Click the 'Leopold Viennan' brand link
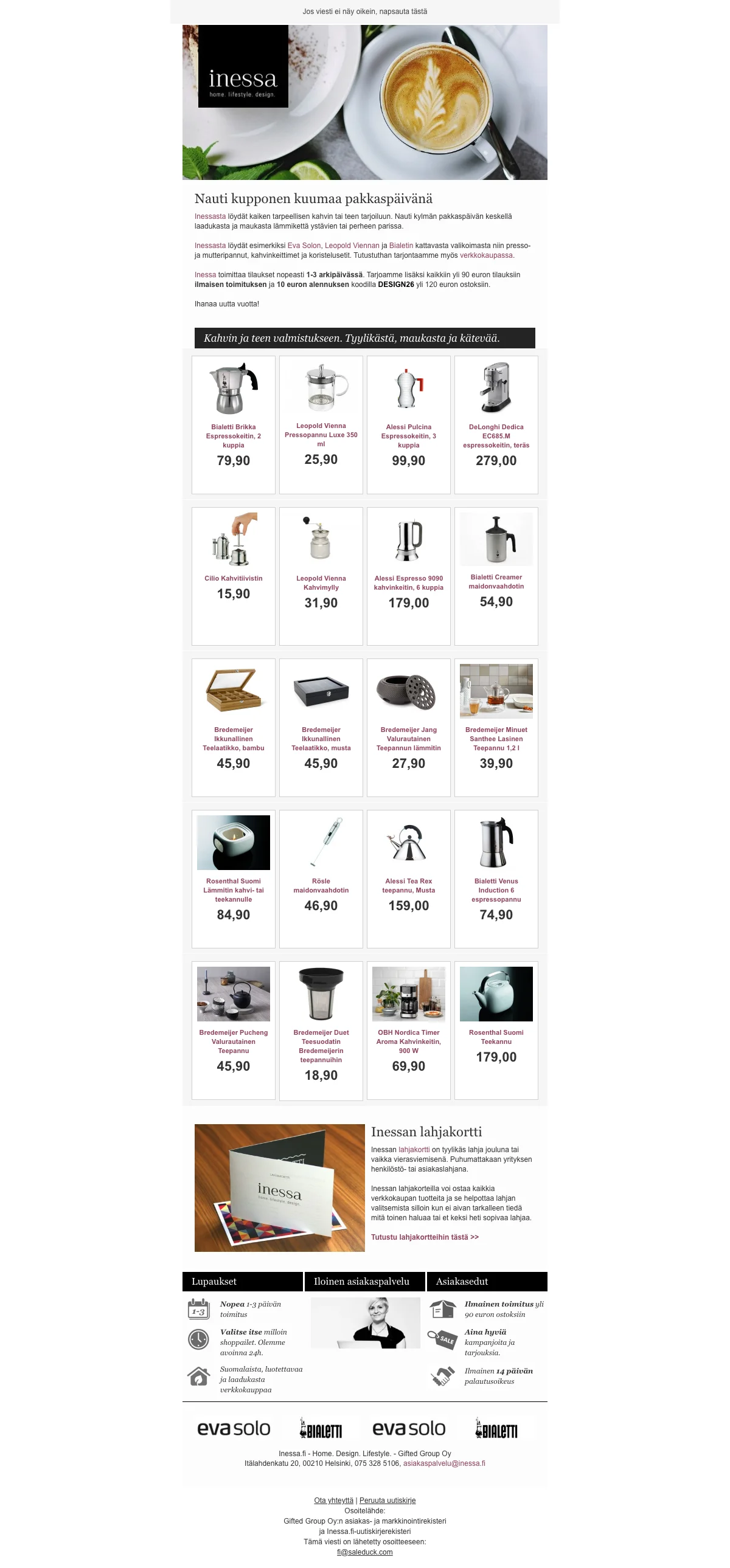The width and height of the screenshot is (730, 1568). click(x=352, y=245)
